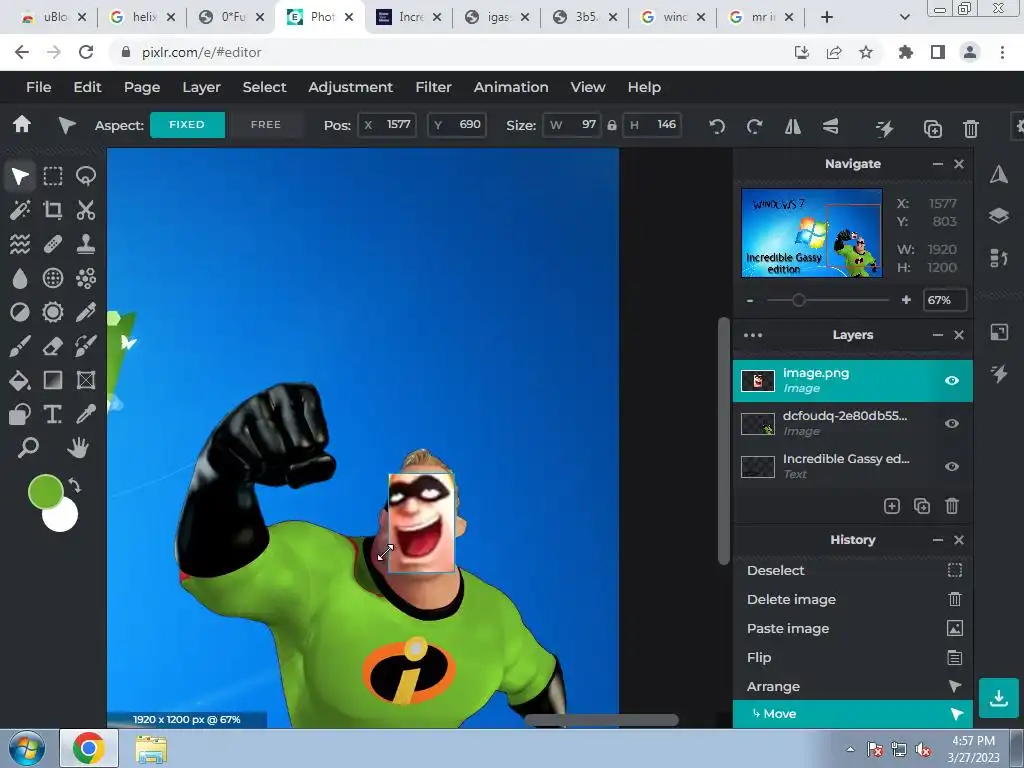1024x768 pixels.
Task: Duplicate layer icon in options bar
Action: (x=933, y=128)
